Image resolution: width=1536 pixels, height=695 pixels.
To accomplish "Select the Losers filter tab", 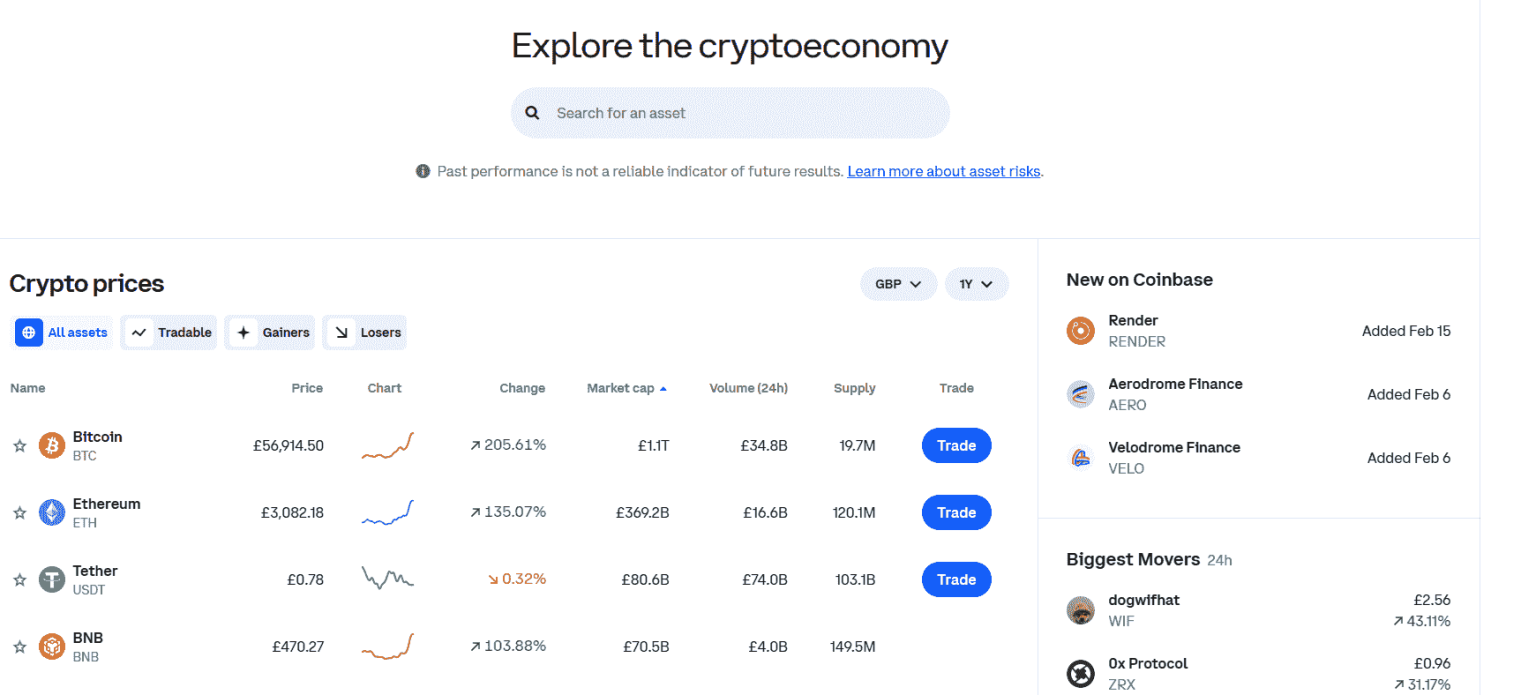I will [364, 332].
